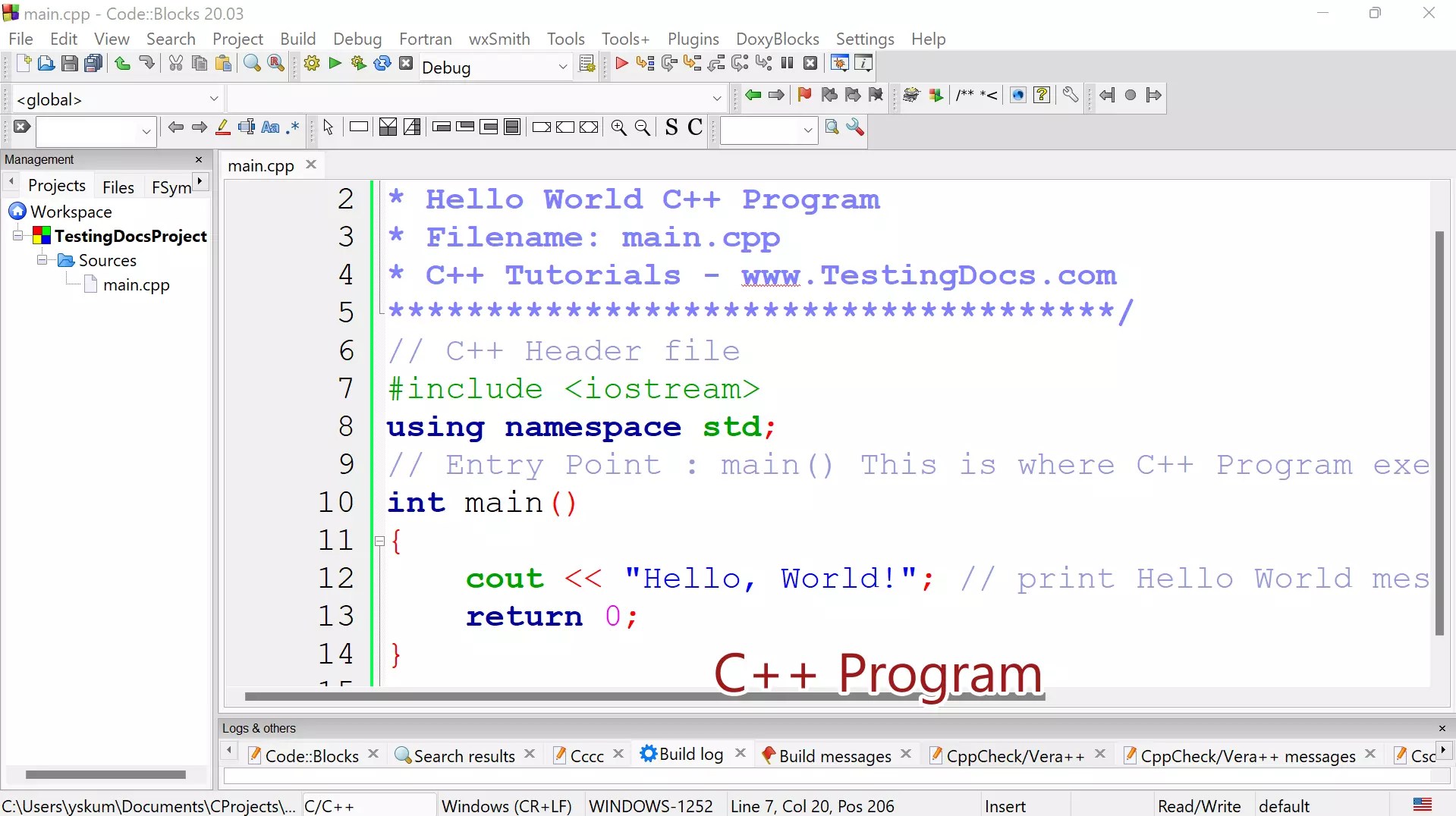Screen dimensions: 1456x816
Task: Click the Undo arrow icon
Action: pyautogui.click(x=122, y=64)
